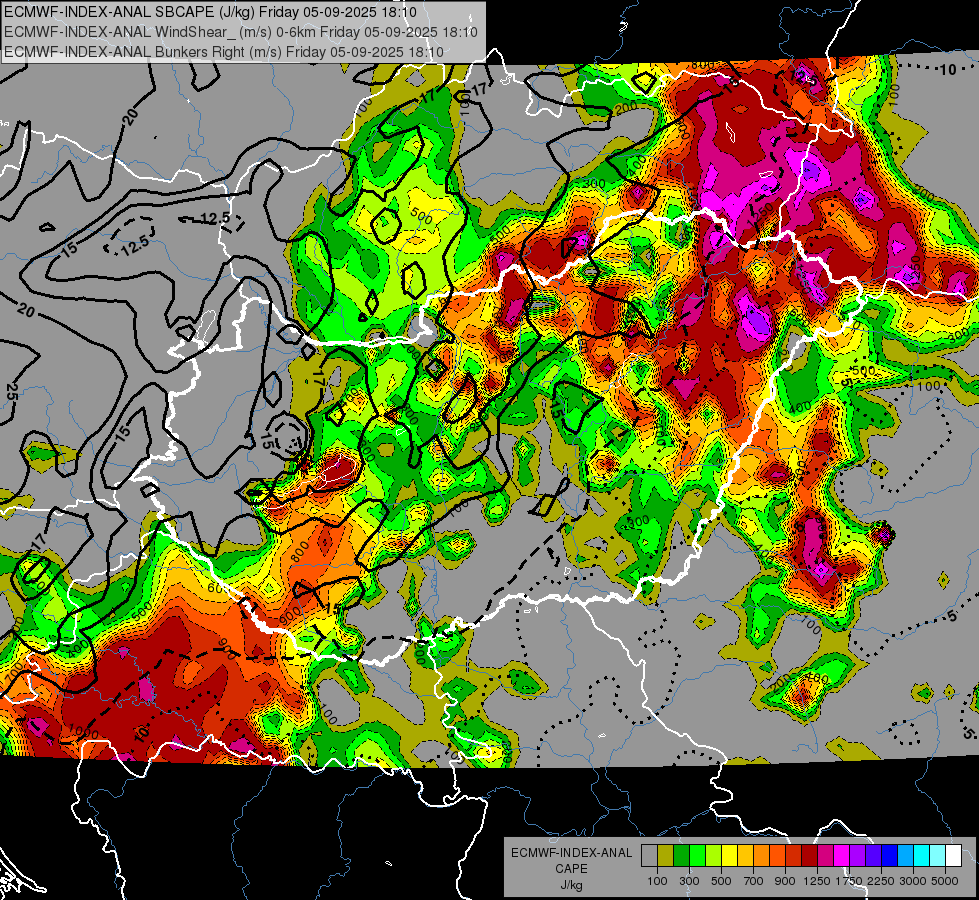Click the legend value 300
Image resolution: width=979 pixels, height=900 pixels.
(689, 881)
